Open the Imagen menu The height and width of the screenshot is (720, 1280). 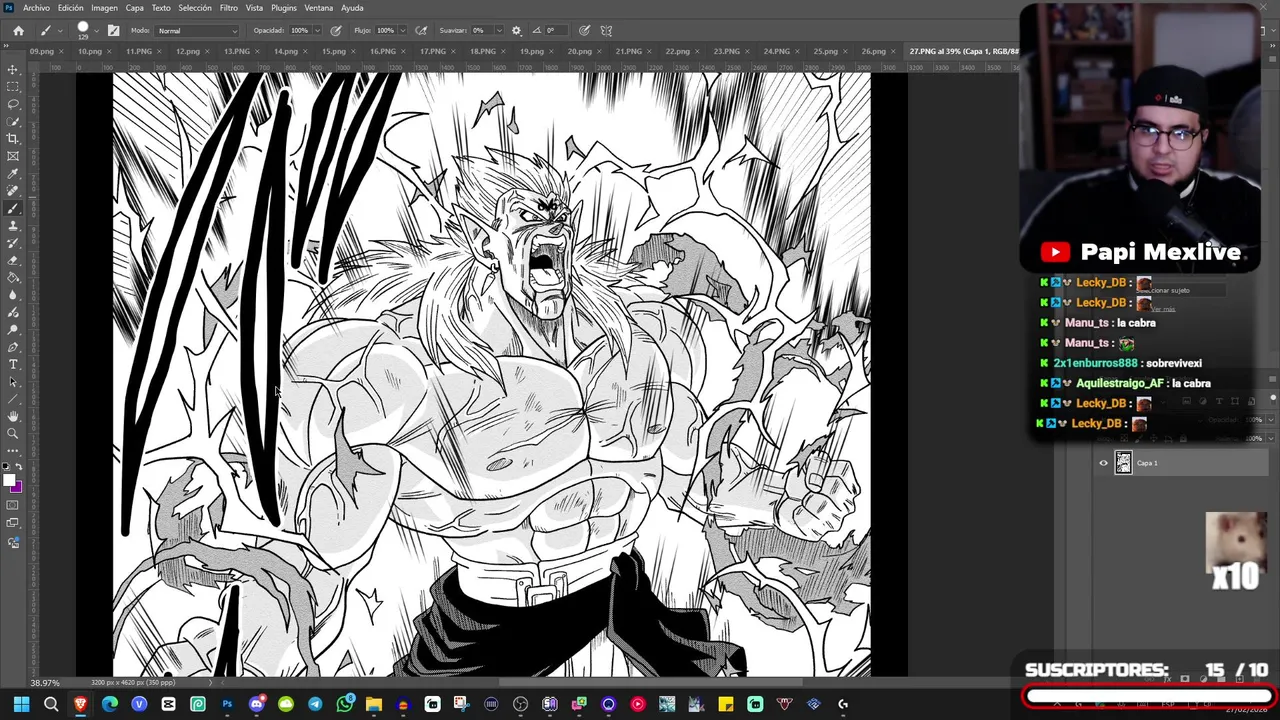pos(104,8)
